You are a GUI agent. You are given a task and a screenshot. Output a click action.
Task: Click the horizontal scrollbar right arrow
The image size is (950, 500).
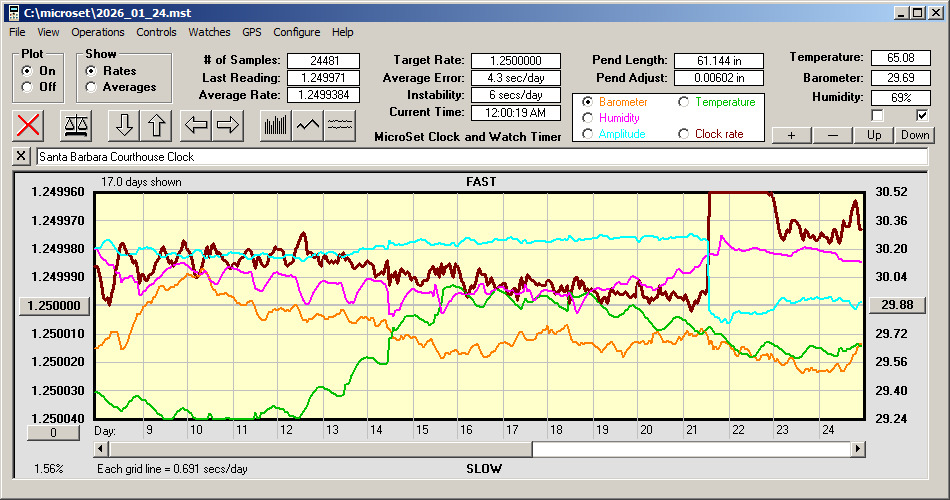click(x=858, y=450)
